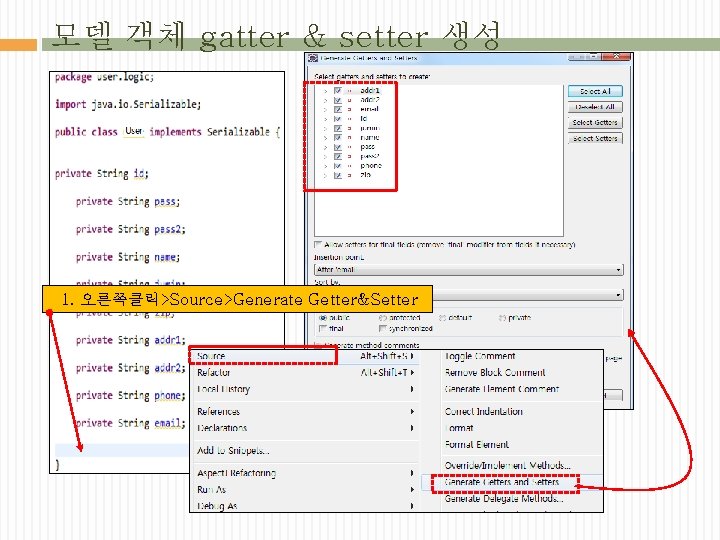Choose Override/Implement Methods
The width and height of the screenshot is (720, 540).
(507, 466)
